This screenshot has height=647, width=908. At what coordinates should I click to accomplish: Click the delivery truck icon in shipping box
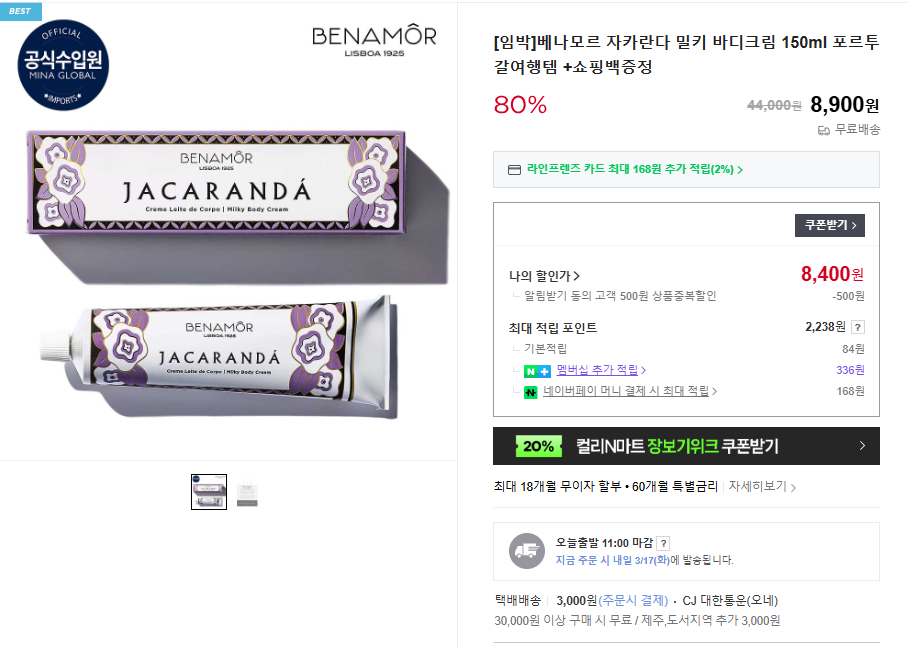527,551
